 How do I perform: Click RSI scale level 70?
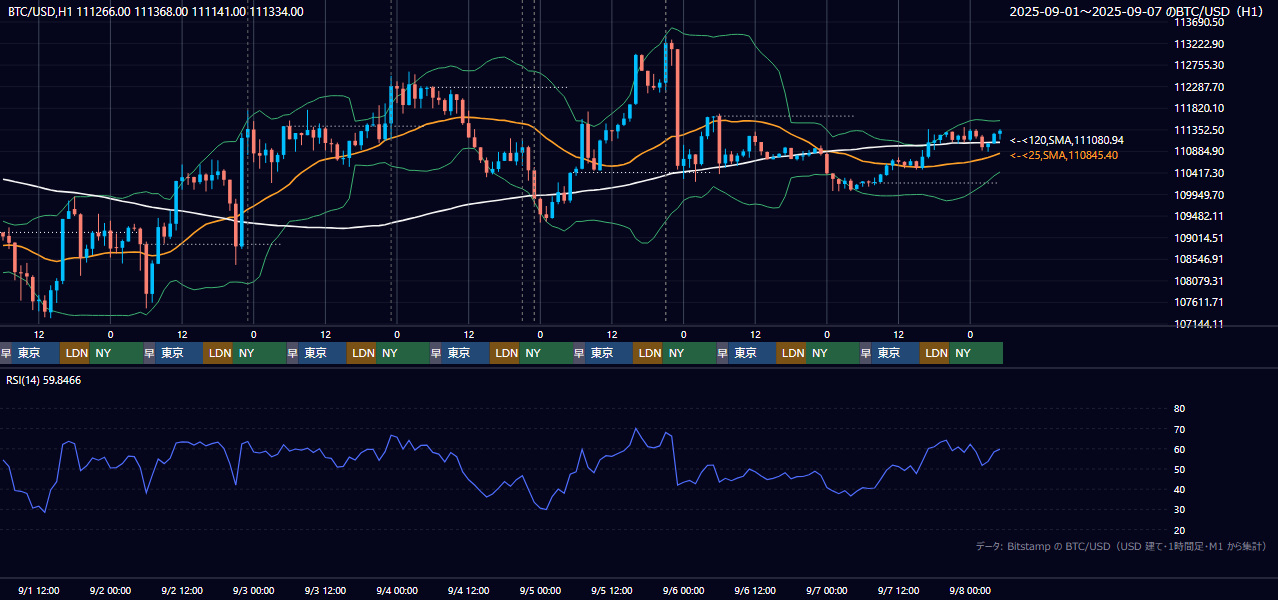pos(1179,429)
